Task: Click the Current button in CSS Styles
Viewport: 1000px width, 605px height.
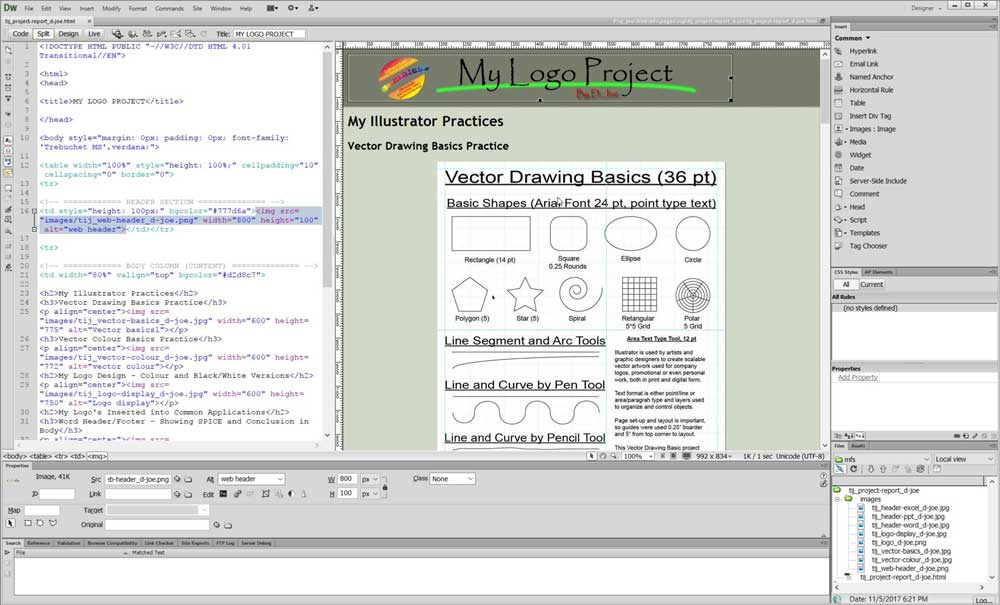Action: tap(871, 284)
